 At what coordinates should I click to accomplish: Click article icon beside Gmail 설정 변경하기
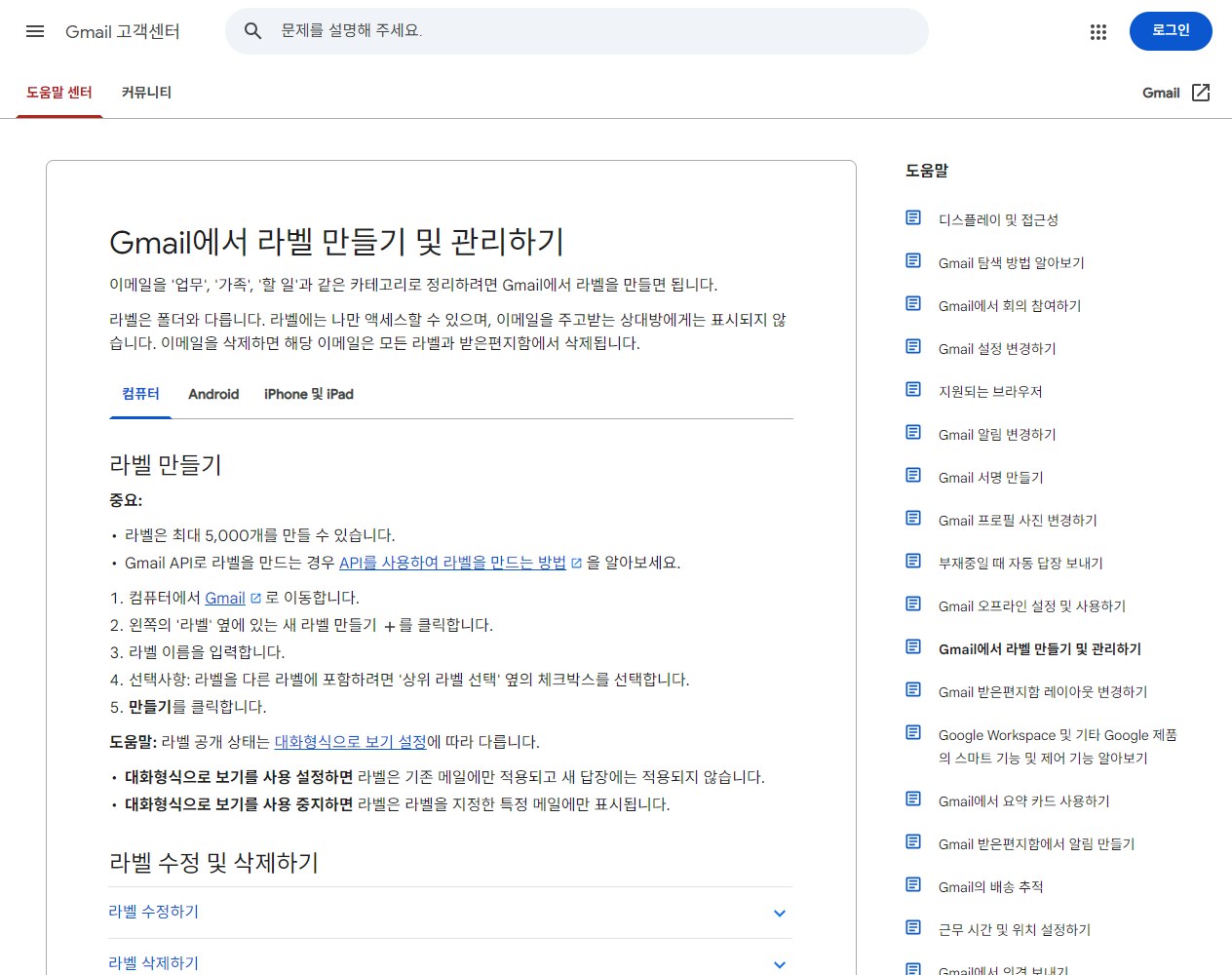913,346
